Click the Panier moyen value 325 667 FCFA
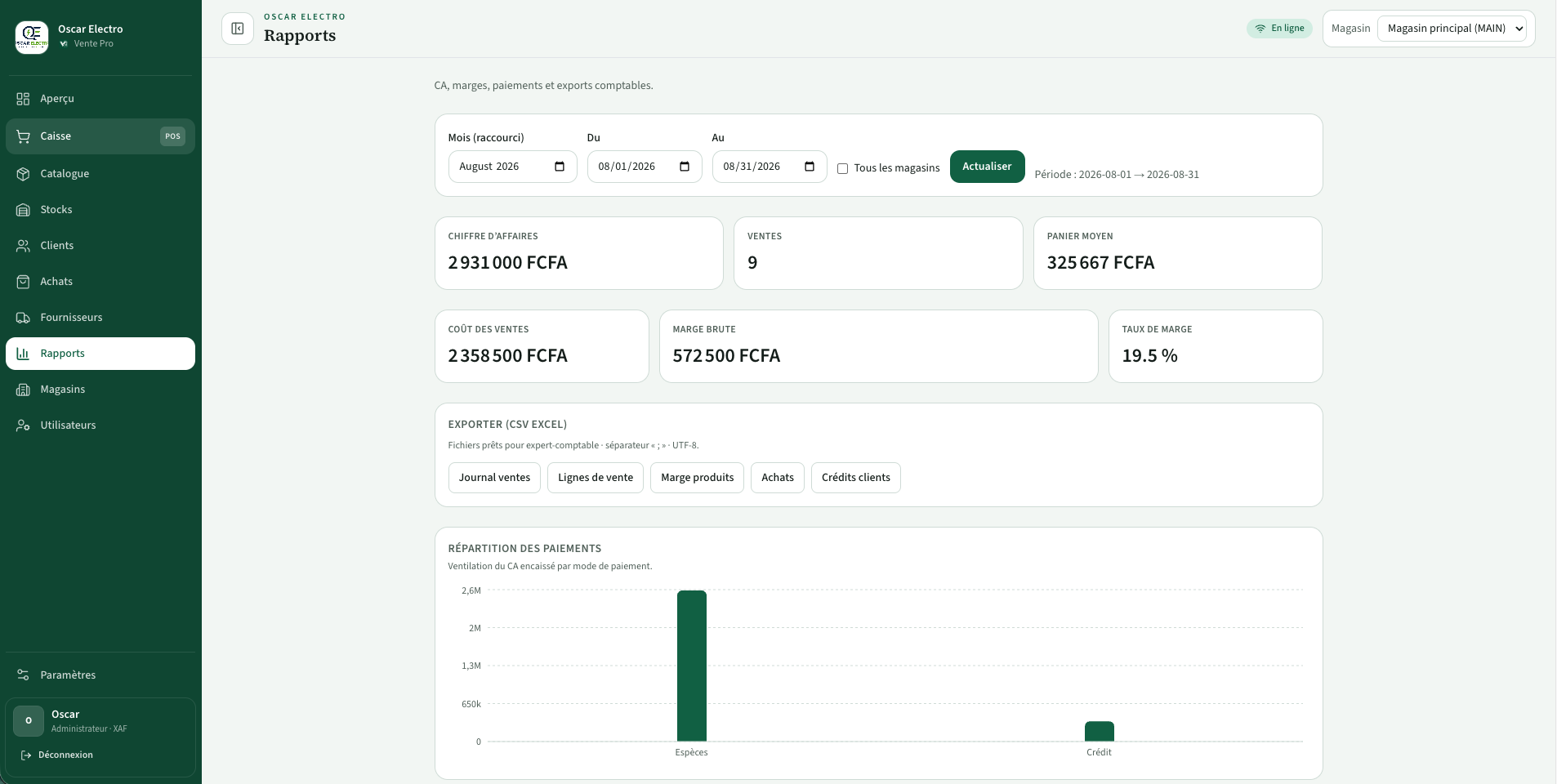Screen dimensions: 1557x784 point(1100,263)
